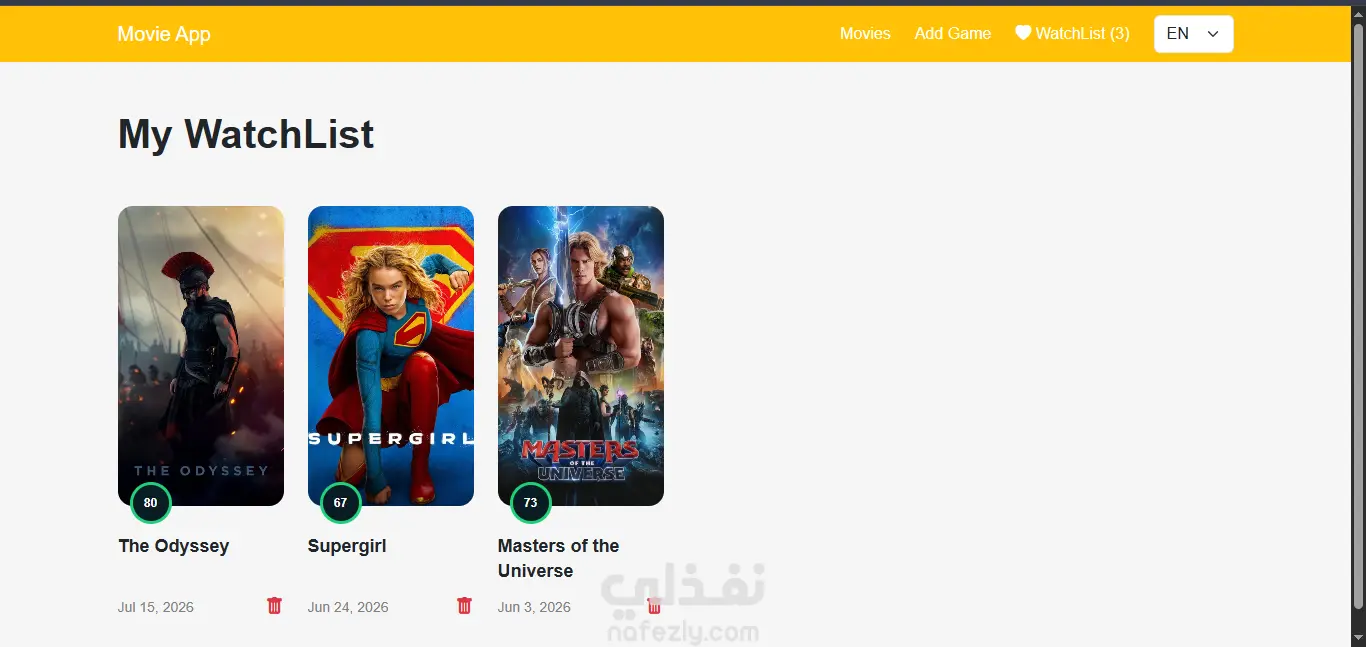The image size is (1366, 647).
Task: Click the Jun 24, 2026 release date
Action: (x=348, y=607)
